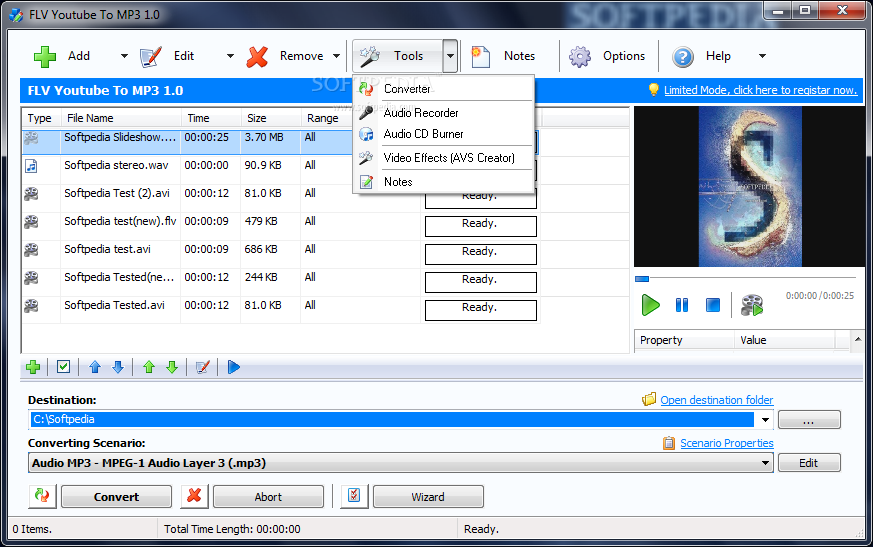Click the Edit pencil icon in top toolbar

pyautogui.click(x=150, y=56)
